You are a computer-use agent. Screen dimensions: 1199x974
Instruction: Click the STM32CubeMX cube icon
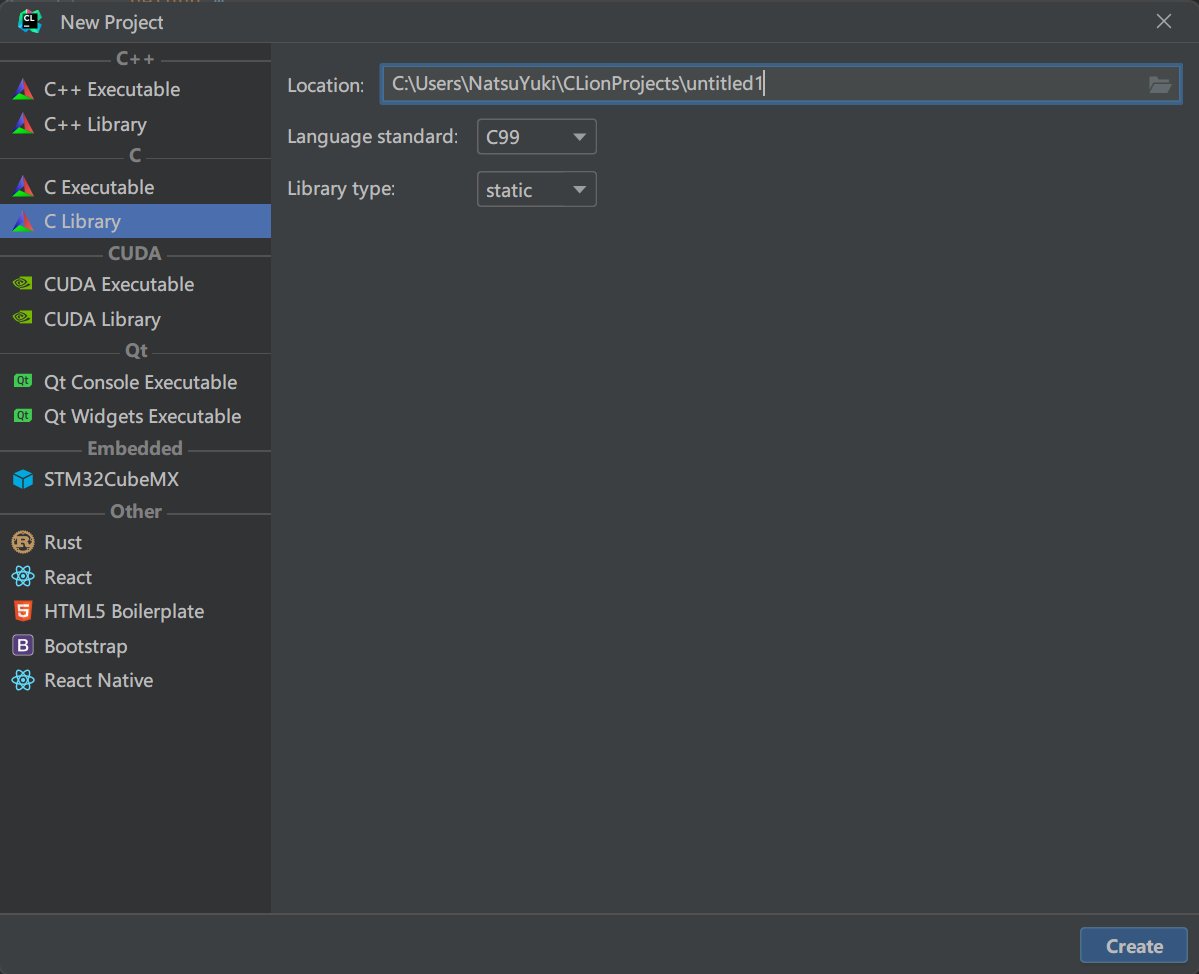22,480
